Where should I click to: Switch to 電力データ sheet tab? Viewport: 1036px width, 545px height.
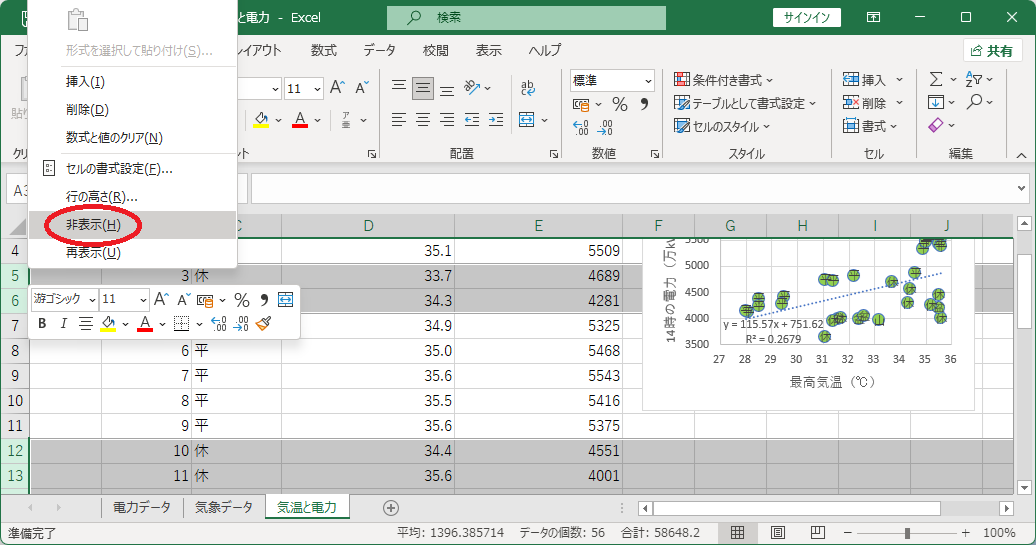click(141, 507)
